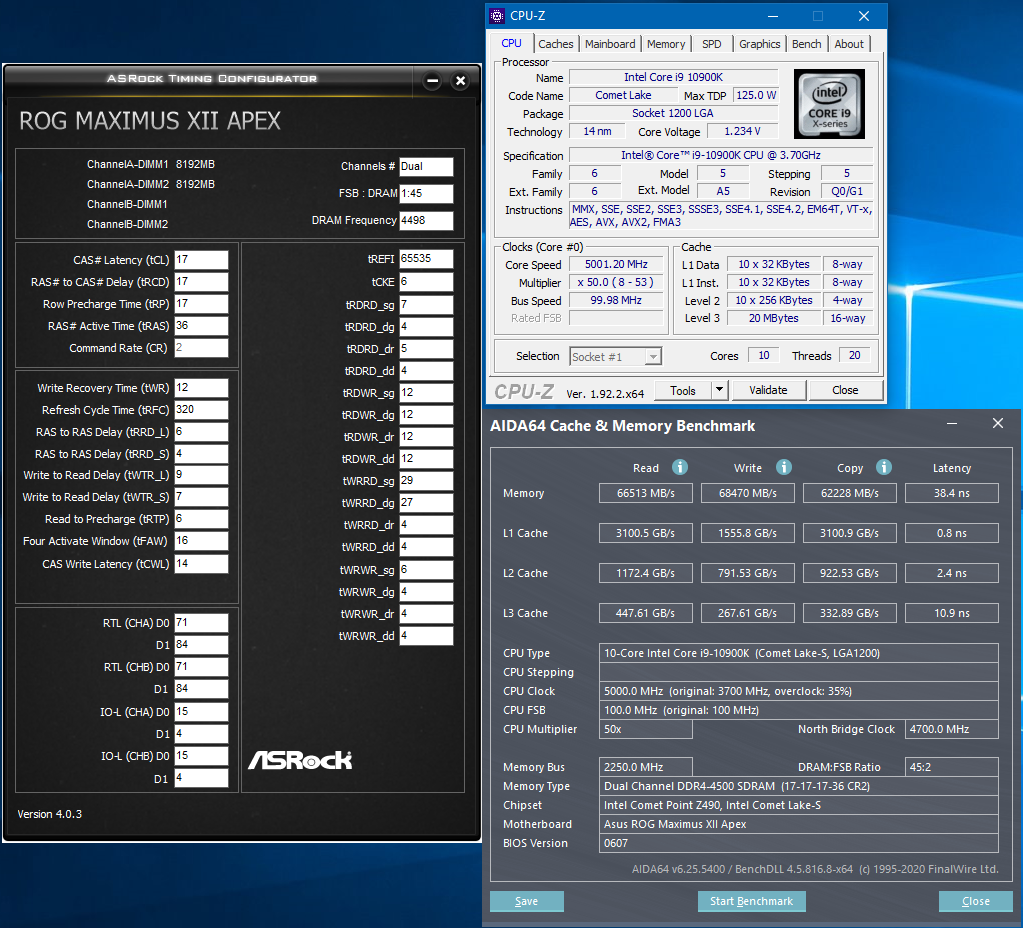
Task: Click the Refresh Cycle Time (tRFC) field
Action: [x=202, y=410]
